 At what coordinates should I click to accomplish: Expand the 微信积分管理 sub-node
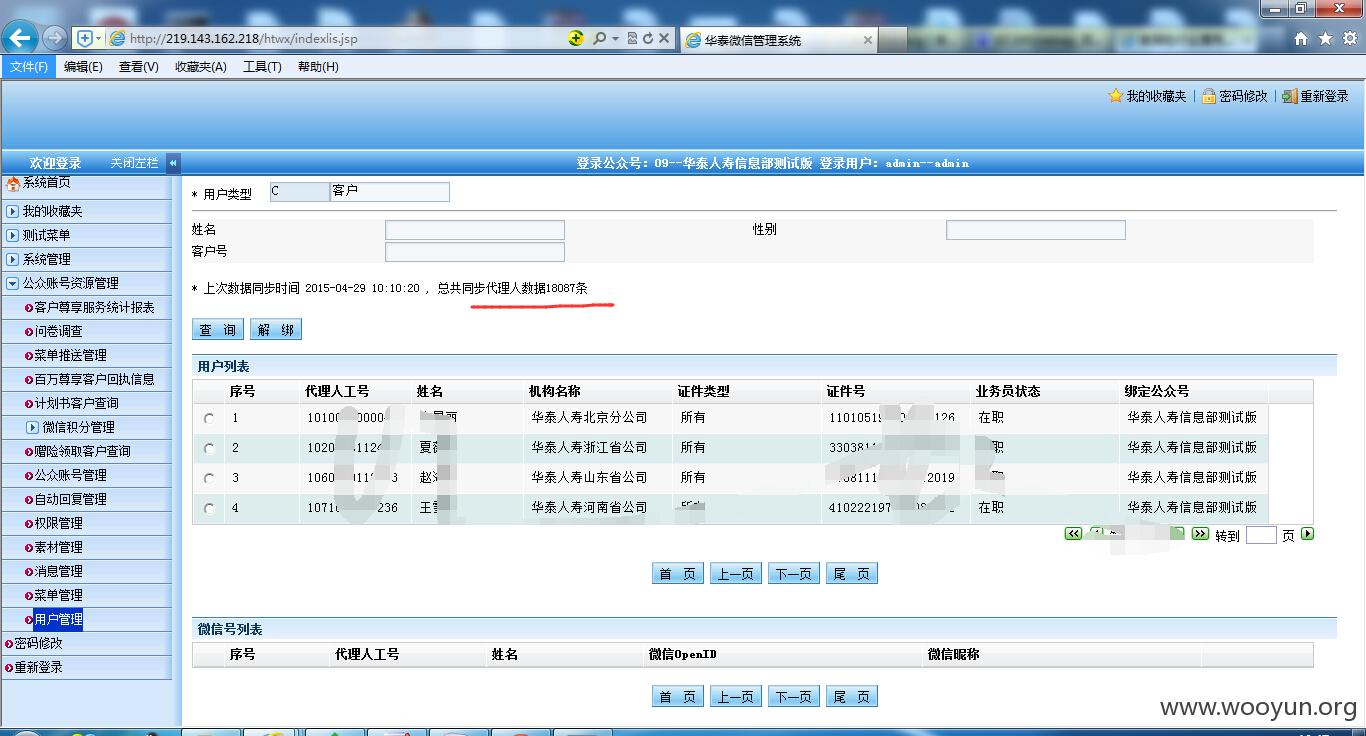click(32, 427)
